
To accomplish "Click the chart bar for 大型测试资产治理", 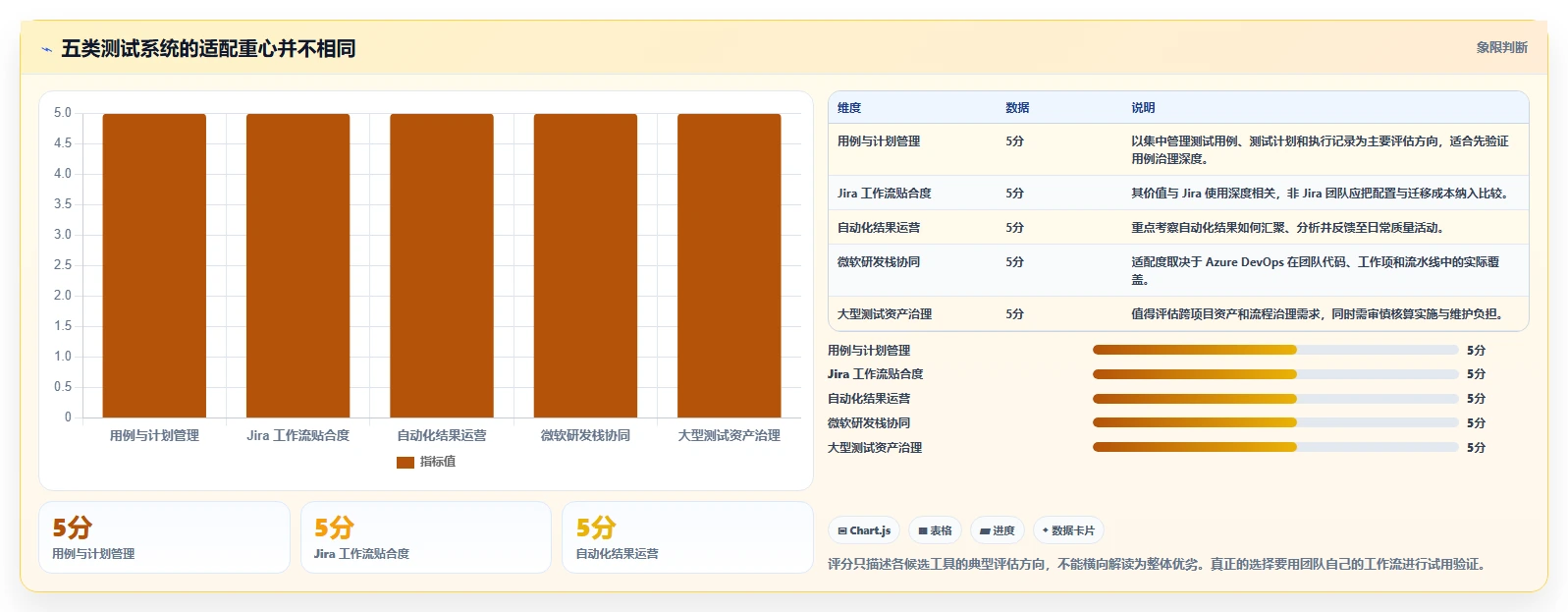I will pyautogui.click(x=729, y=265).
